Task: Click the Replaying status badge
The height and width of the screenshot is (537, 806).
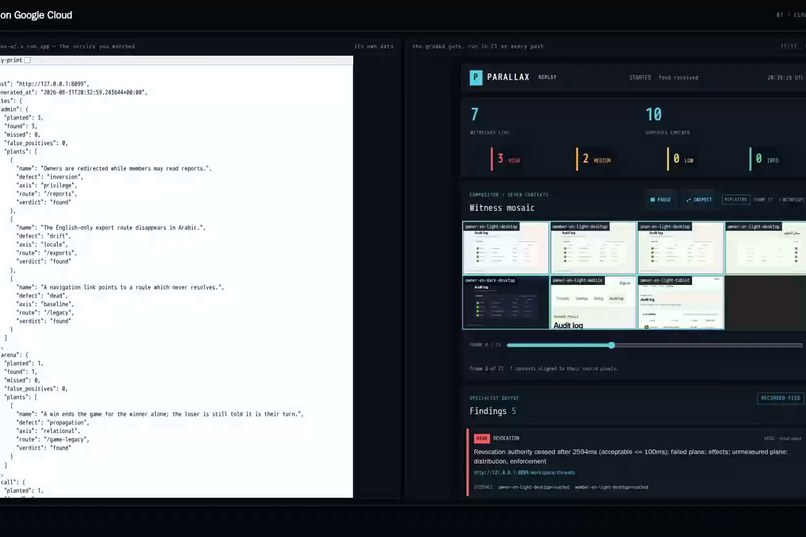Action: 736,199
